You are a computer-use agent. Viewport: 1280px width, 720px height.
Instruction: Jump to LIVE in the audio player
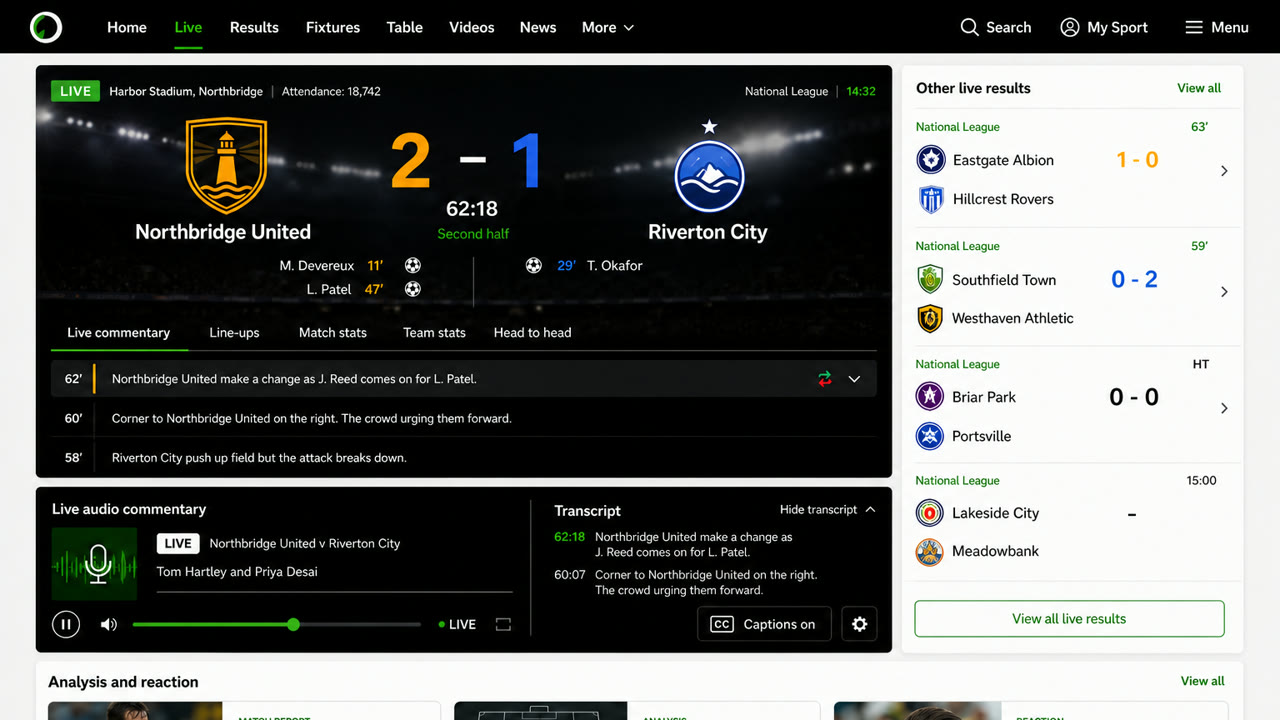[x=457, y=625]
